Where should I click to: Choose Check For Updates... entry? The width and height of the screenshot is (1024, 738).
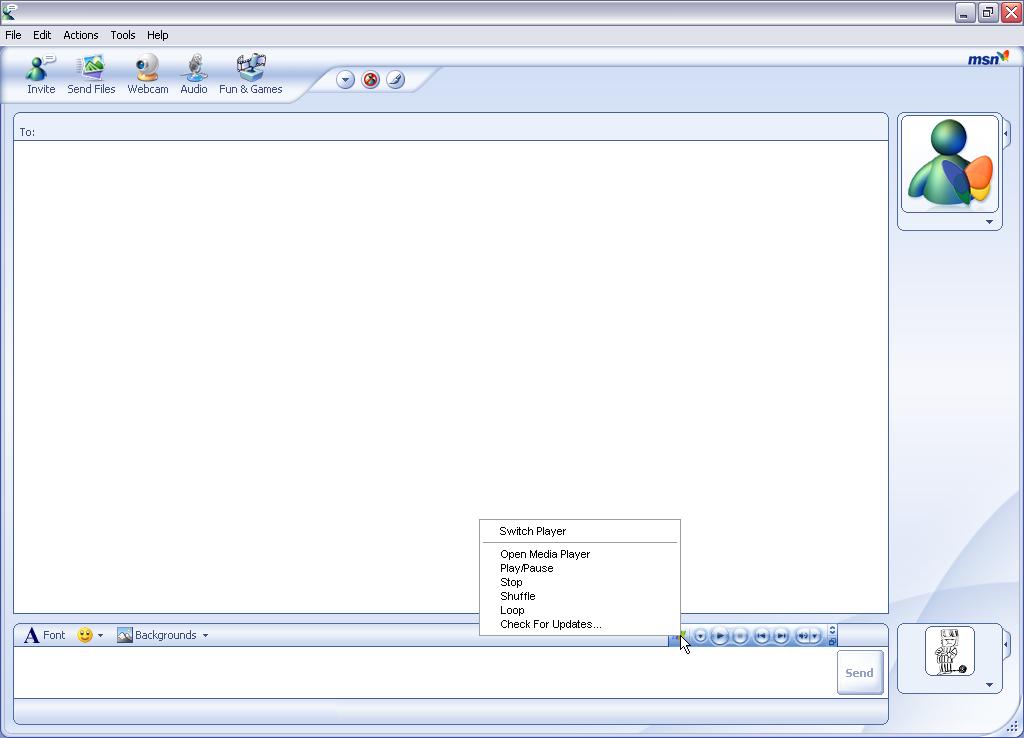[x=551, y=624]
